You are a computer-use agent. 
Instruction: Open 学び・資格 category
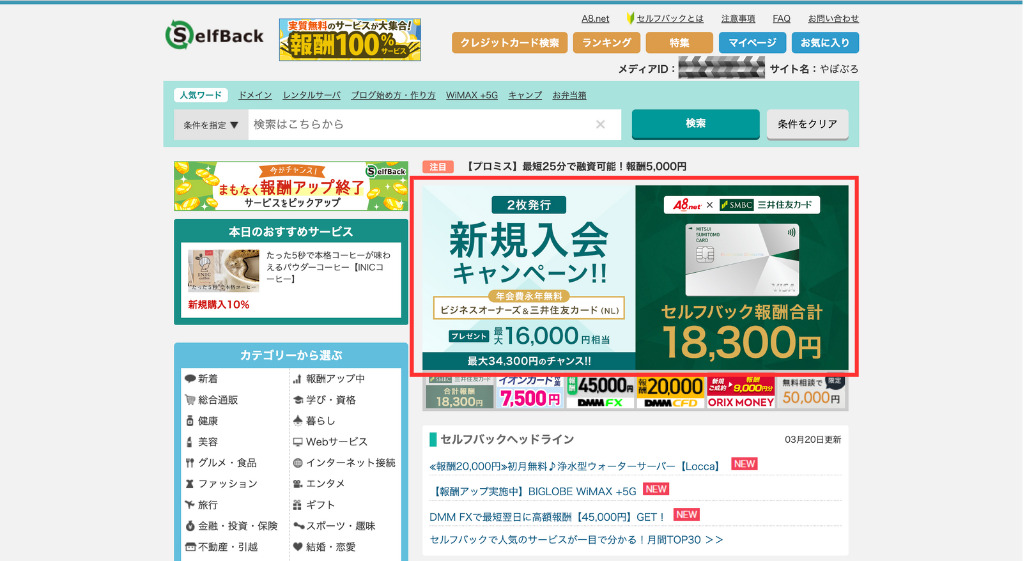point(324,400)
